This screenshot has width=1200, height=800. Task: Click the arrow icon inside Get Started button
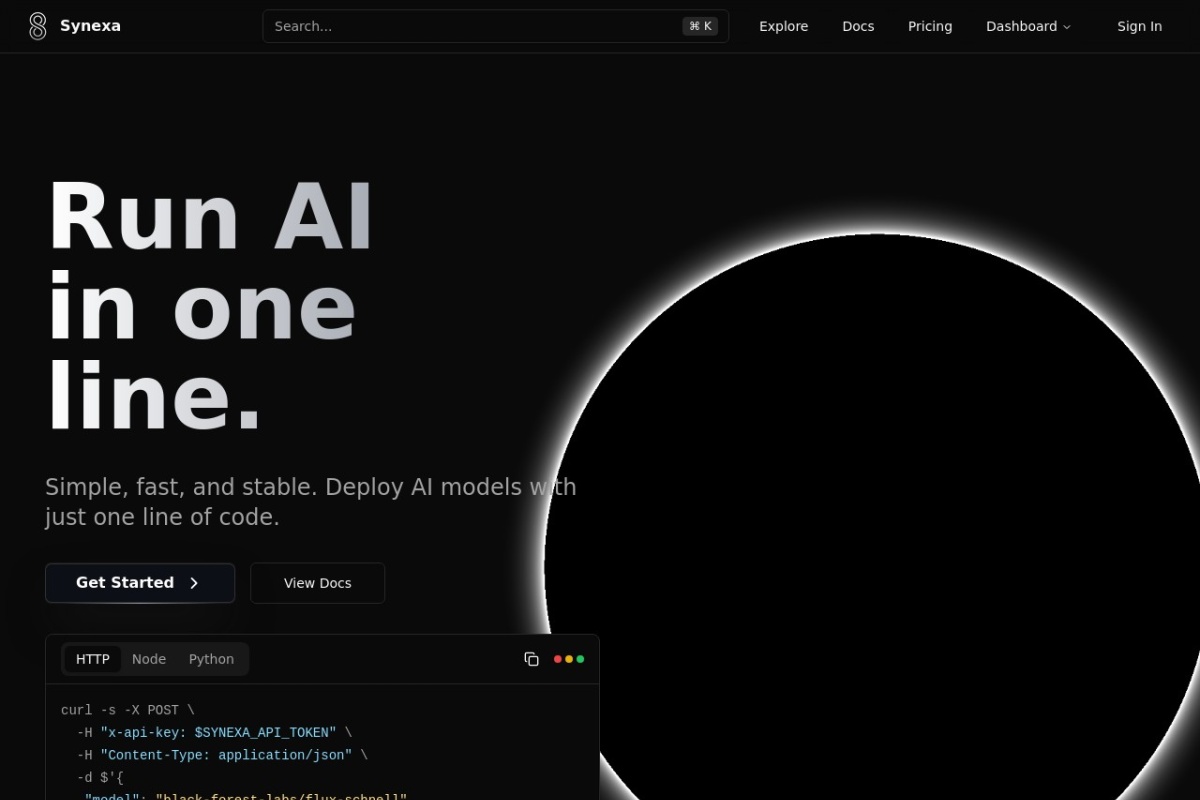(194, 583)
